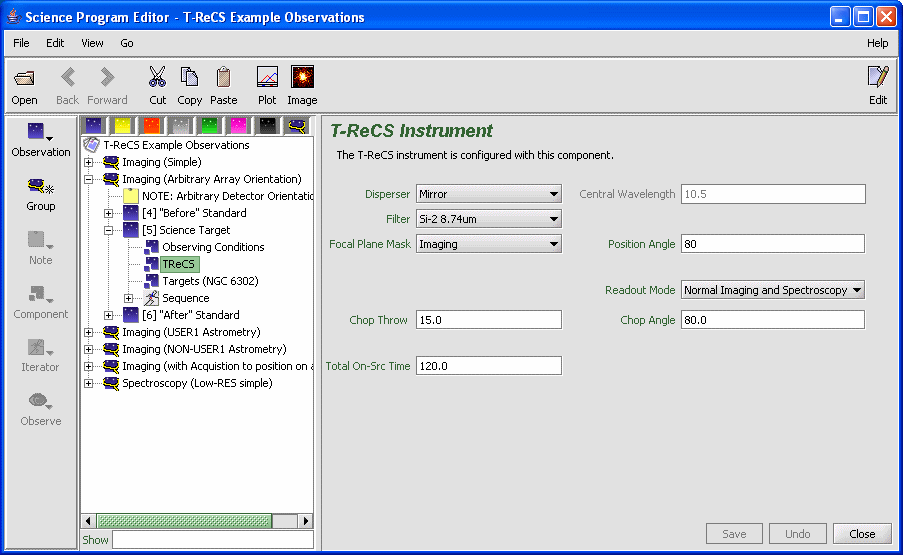Select the TReCS tree node
Viewport: 903px width, 555px height.
pyautogui.click(x=179, y=264)
